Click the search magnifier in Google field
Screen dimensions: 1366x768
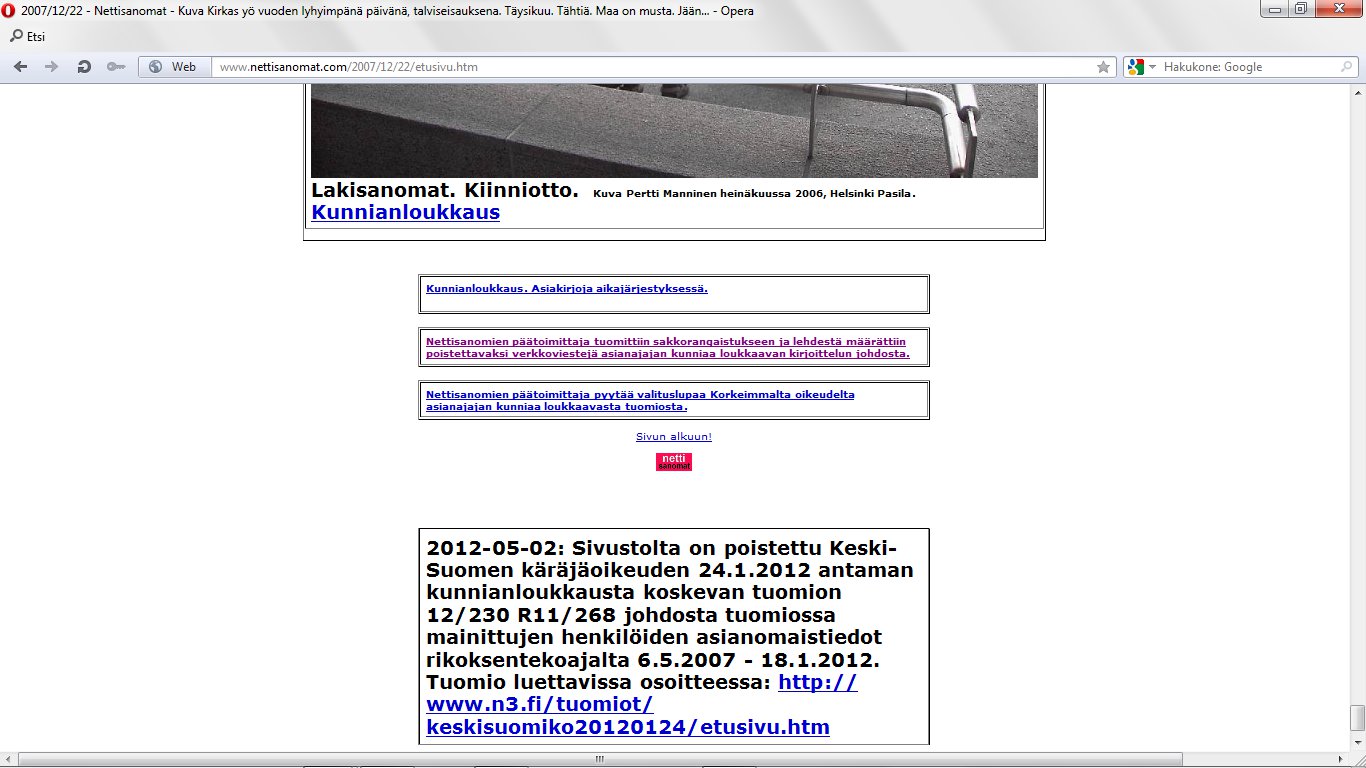click(1346, 67)
